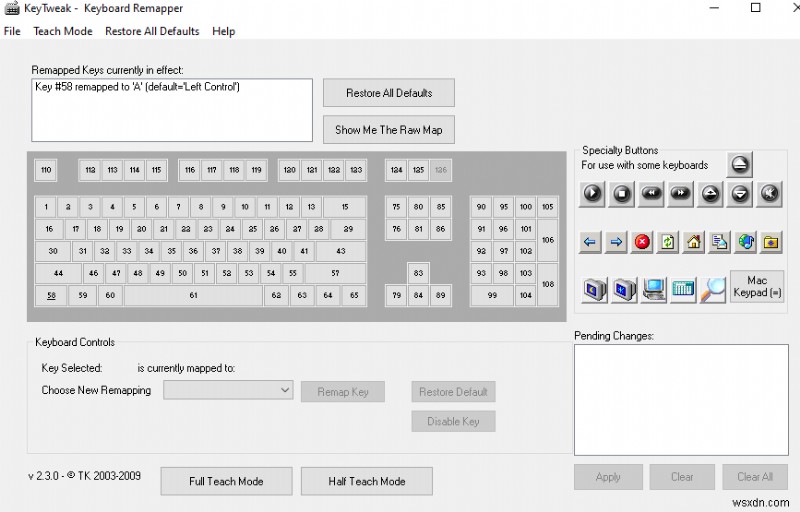Select key 90 on the numpad
Image resolution: width=800 pixels, height=512 pixels.
[481, 207]
